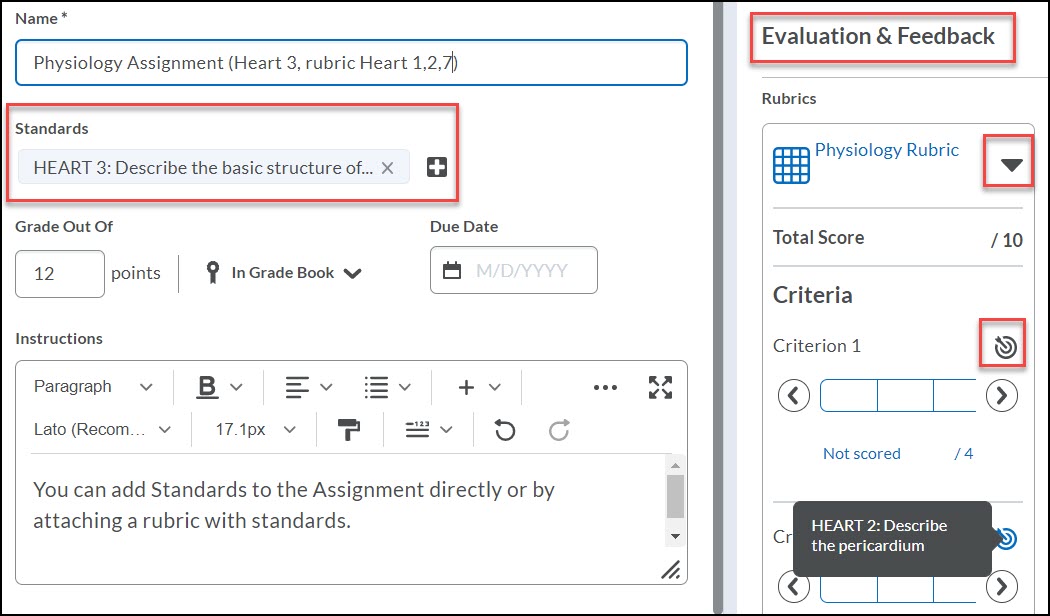Image resolution: width=1050 pixels, height=616 pixels.
Task: Click the line spacing icon
Action: [417, 429]
